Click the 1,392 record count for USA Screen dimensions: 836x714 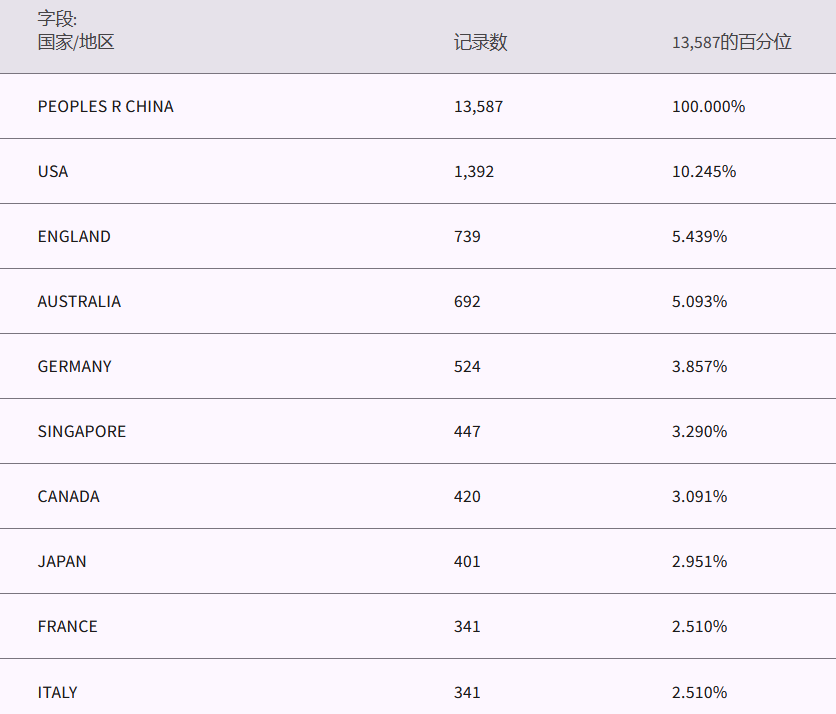pos(474,171)
